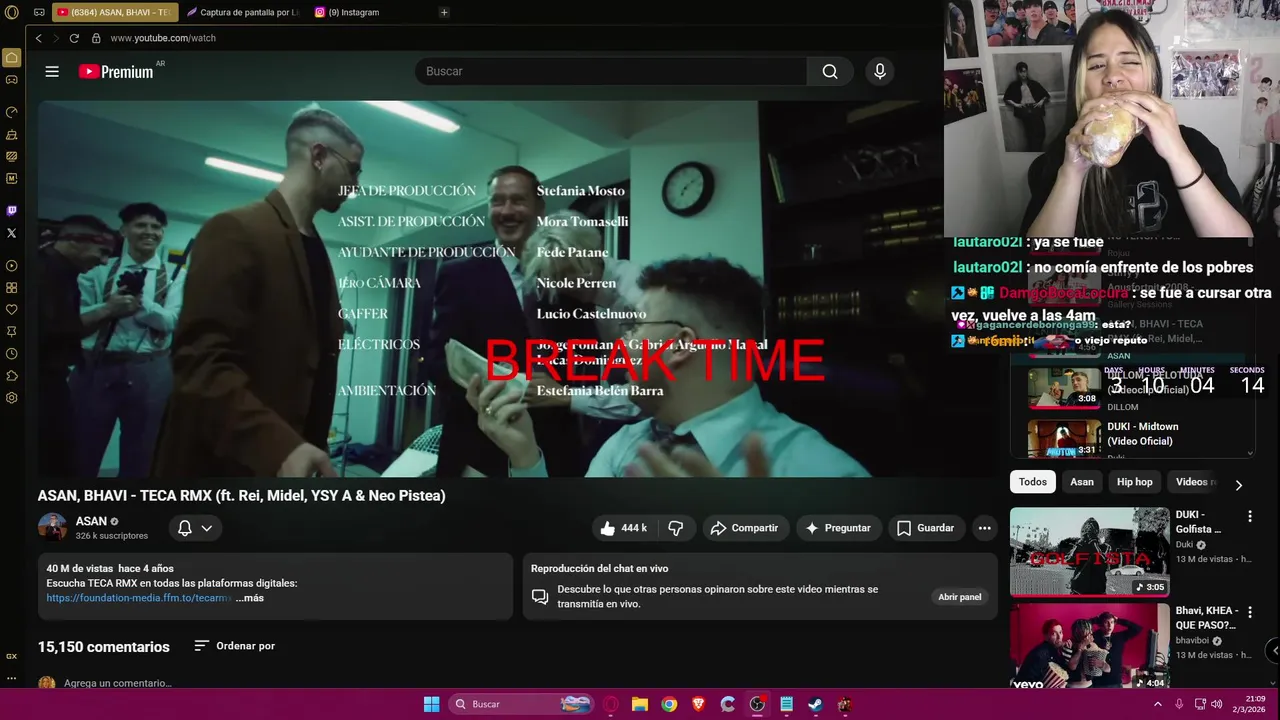Click the address bar showing www.youtube.com/watch
Viewport: 1280px width, 720px height.
click(x=163, y=38)
